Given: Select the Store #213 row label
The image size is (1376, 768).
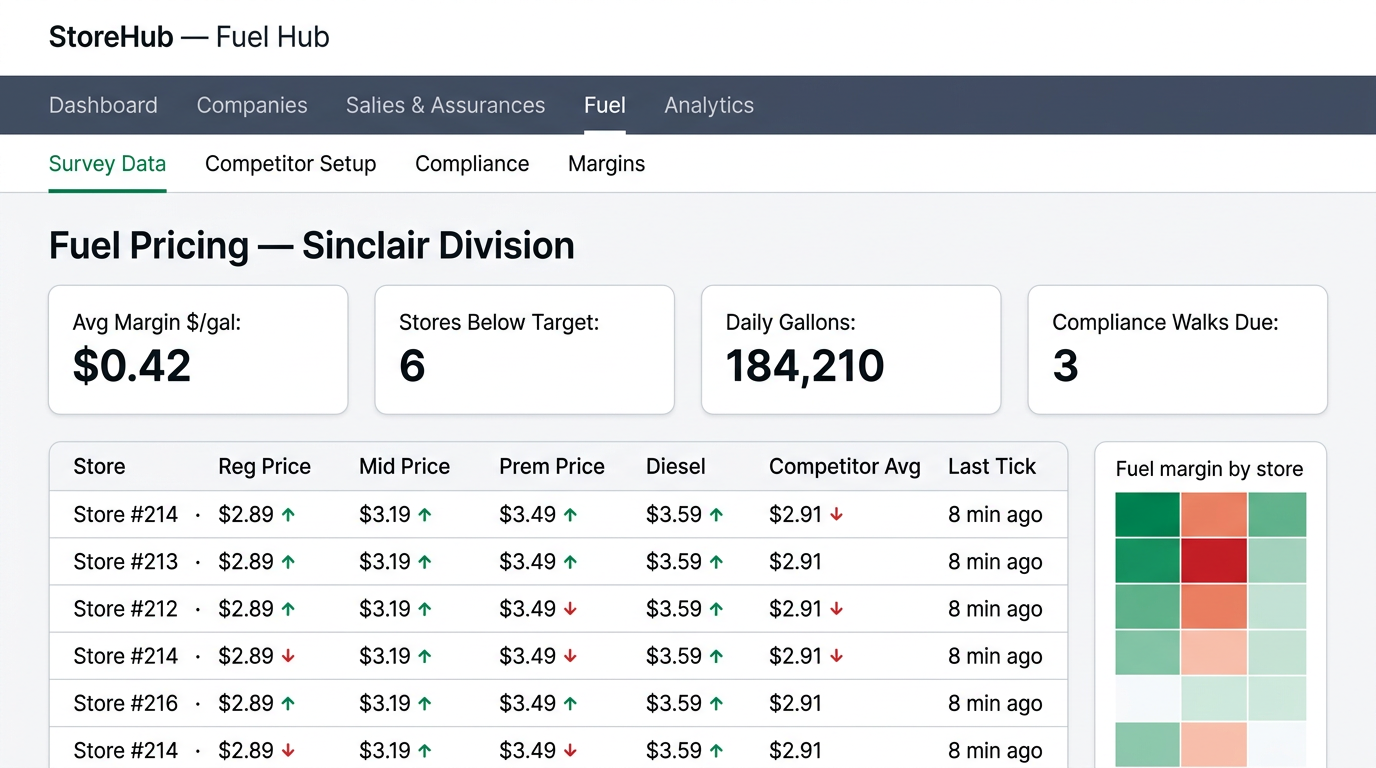Looking at the screenshot, I should coord(126,562).
